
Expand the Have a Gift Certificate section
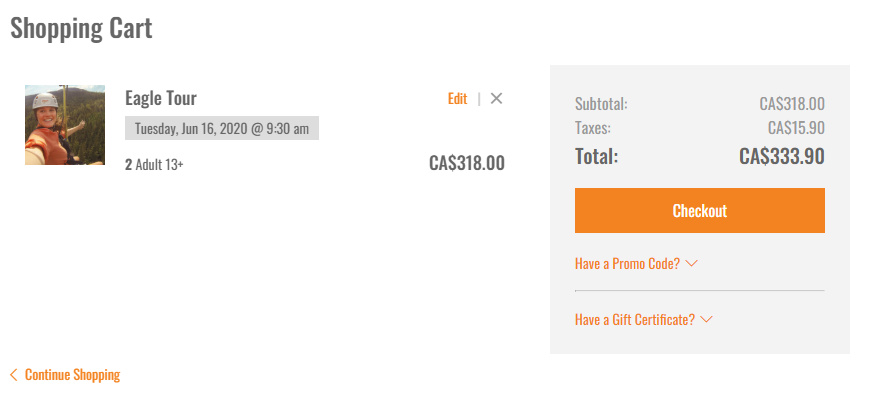click(644, 319)
